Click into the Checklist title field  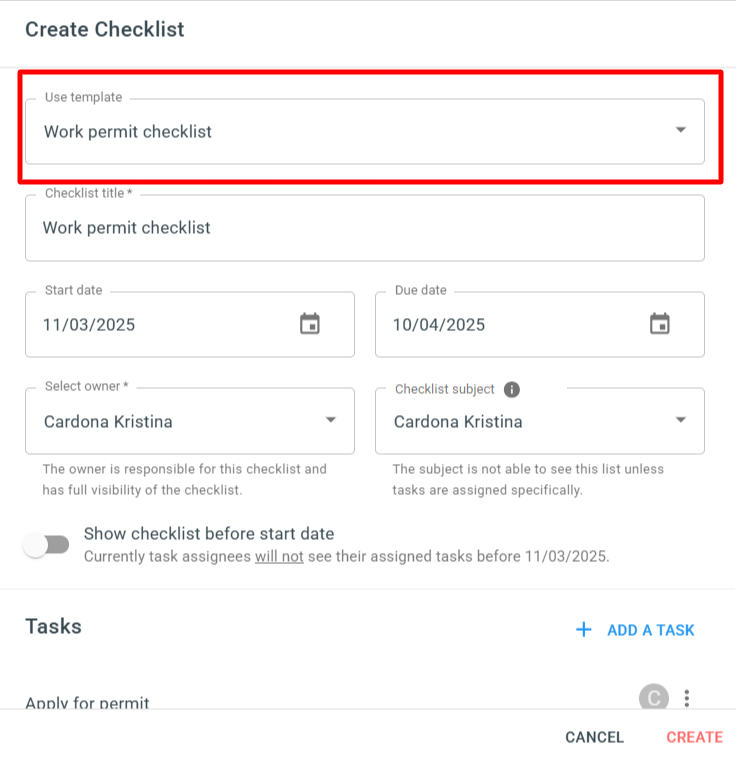[365, 228]
